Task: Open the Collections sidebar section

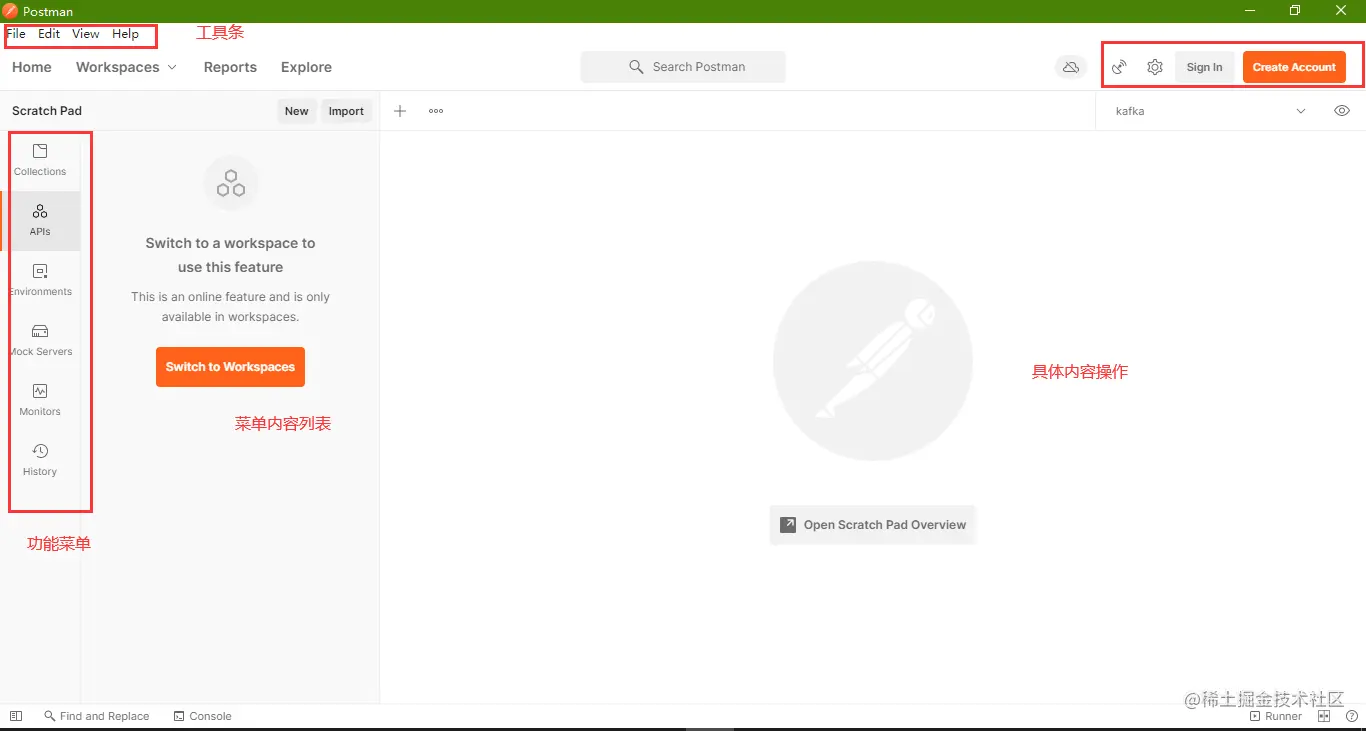Action: 40,161
